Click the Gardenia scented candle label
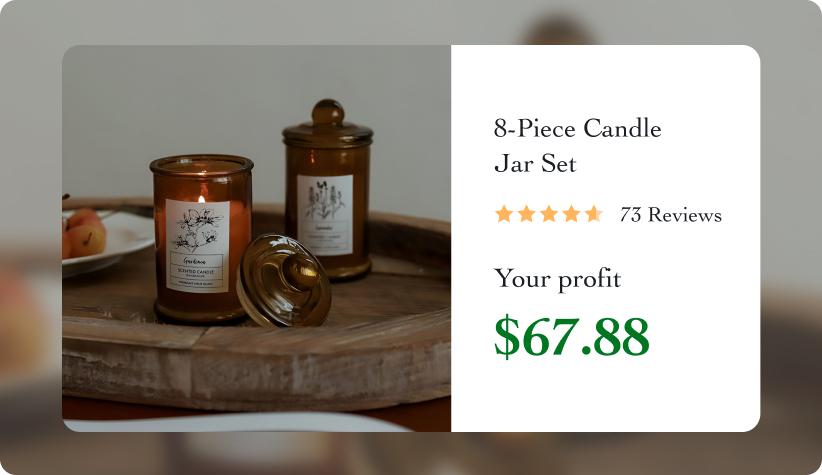This screenshot has width=822, height=475. click(x=198, y=245)
